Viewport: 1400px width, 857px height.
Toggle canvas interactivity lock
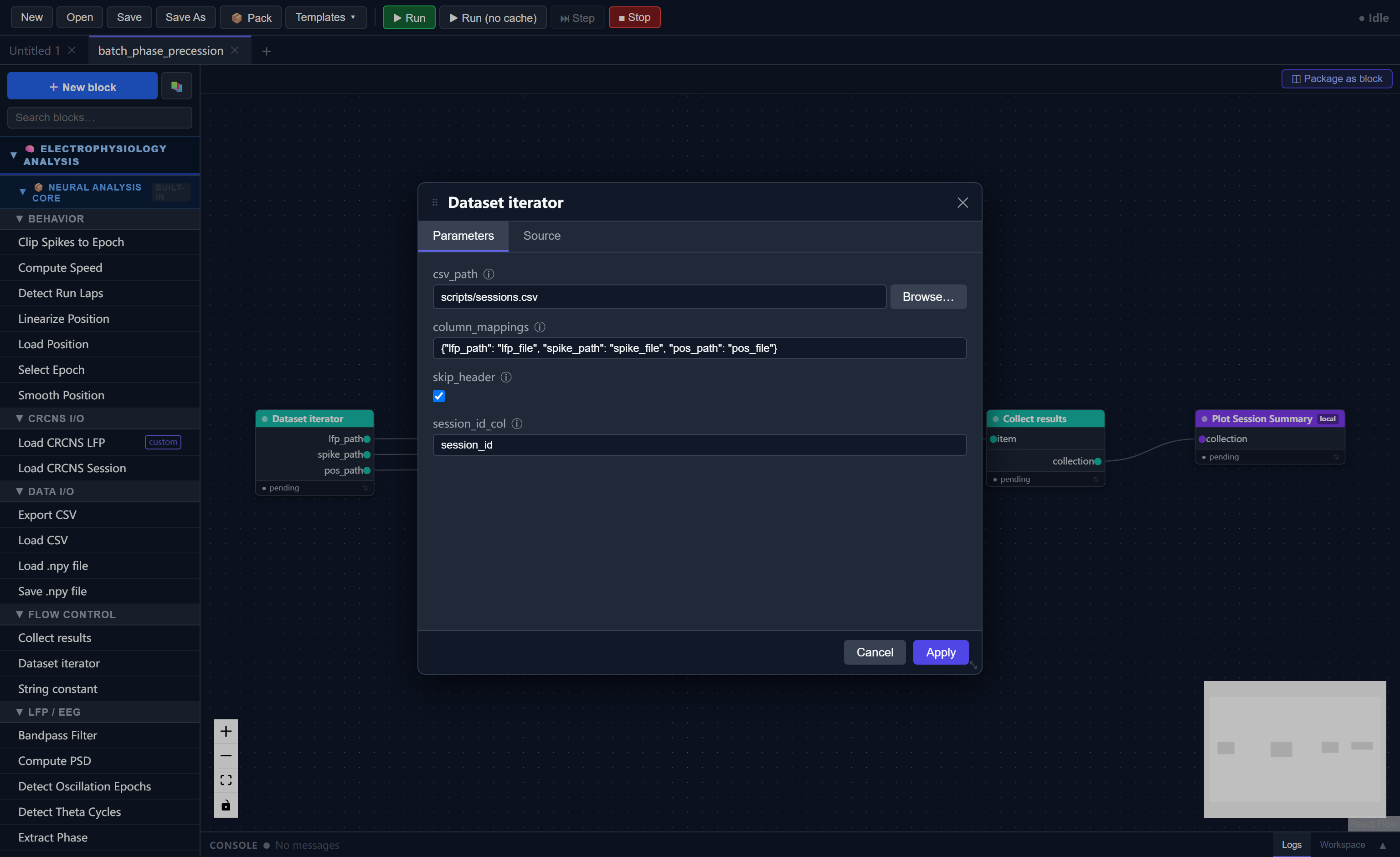click(x=226, y=805)
